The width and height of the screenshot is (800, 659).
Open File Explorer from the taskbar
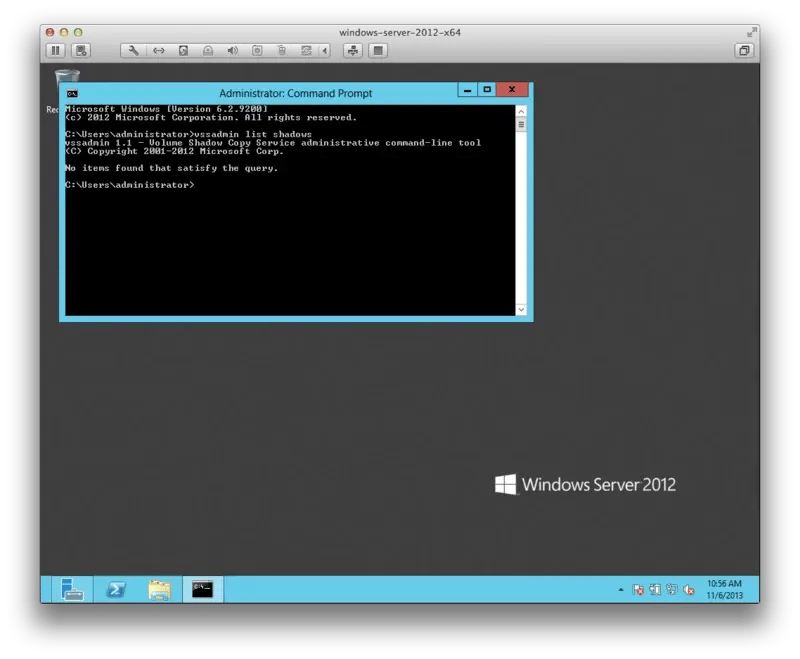pyautogui.click(x=159, y=589)
